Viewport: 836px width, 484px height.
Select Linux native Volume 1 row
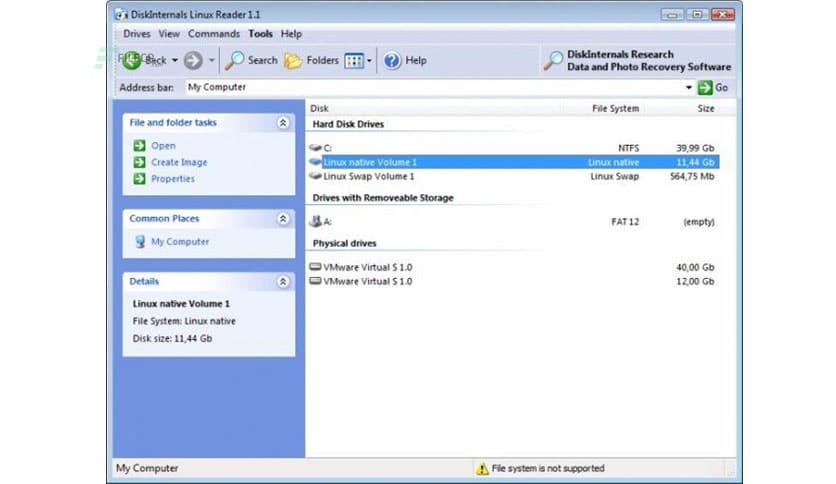pyautogui.click(x=512, y=162)
